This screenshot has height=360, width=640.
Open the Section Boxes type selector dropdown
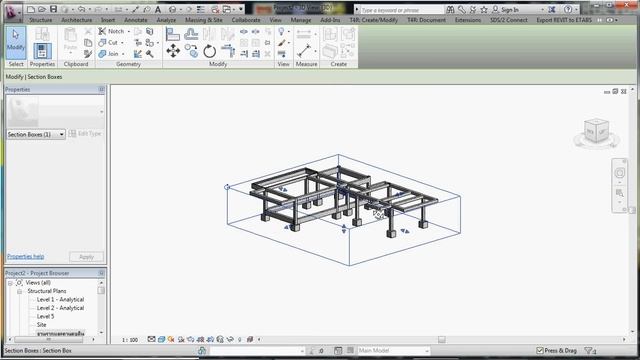[x=36, y=134]
